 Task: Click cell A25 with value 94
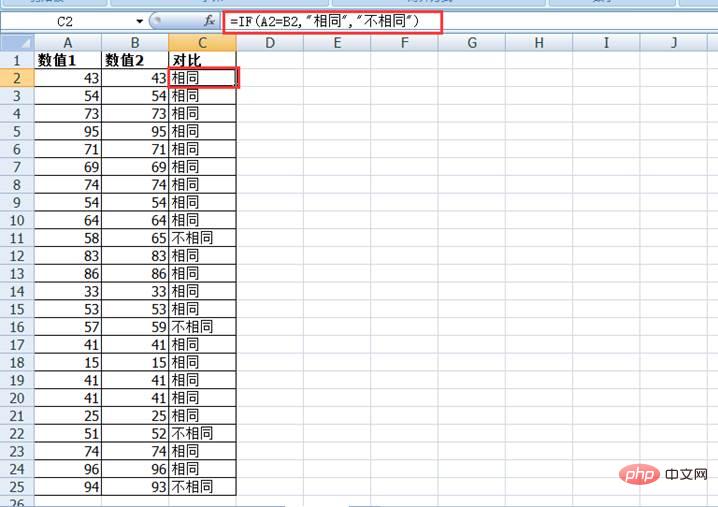[68, 487]
